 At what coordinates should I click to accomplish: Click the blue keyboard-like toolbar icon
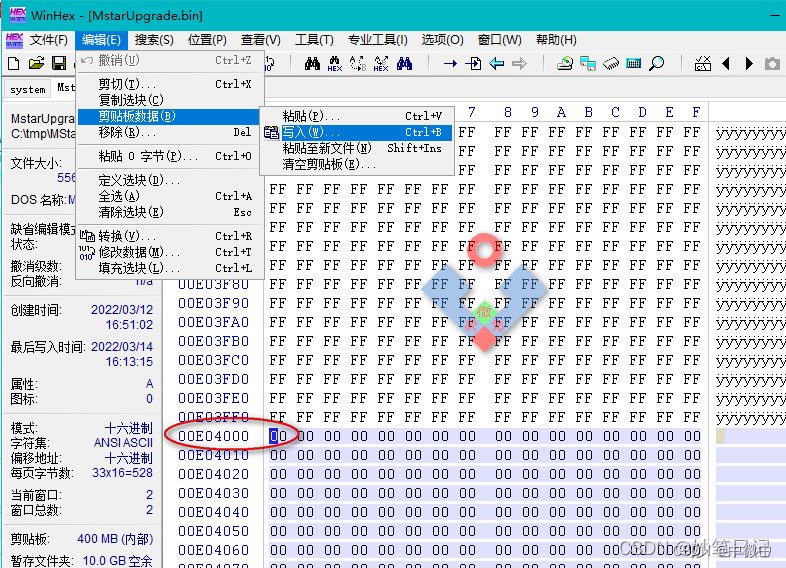(634, 63)
